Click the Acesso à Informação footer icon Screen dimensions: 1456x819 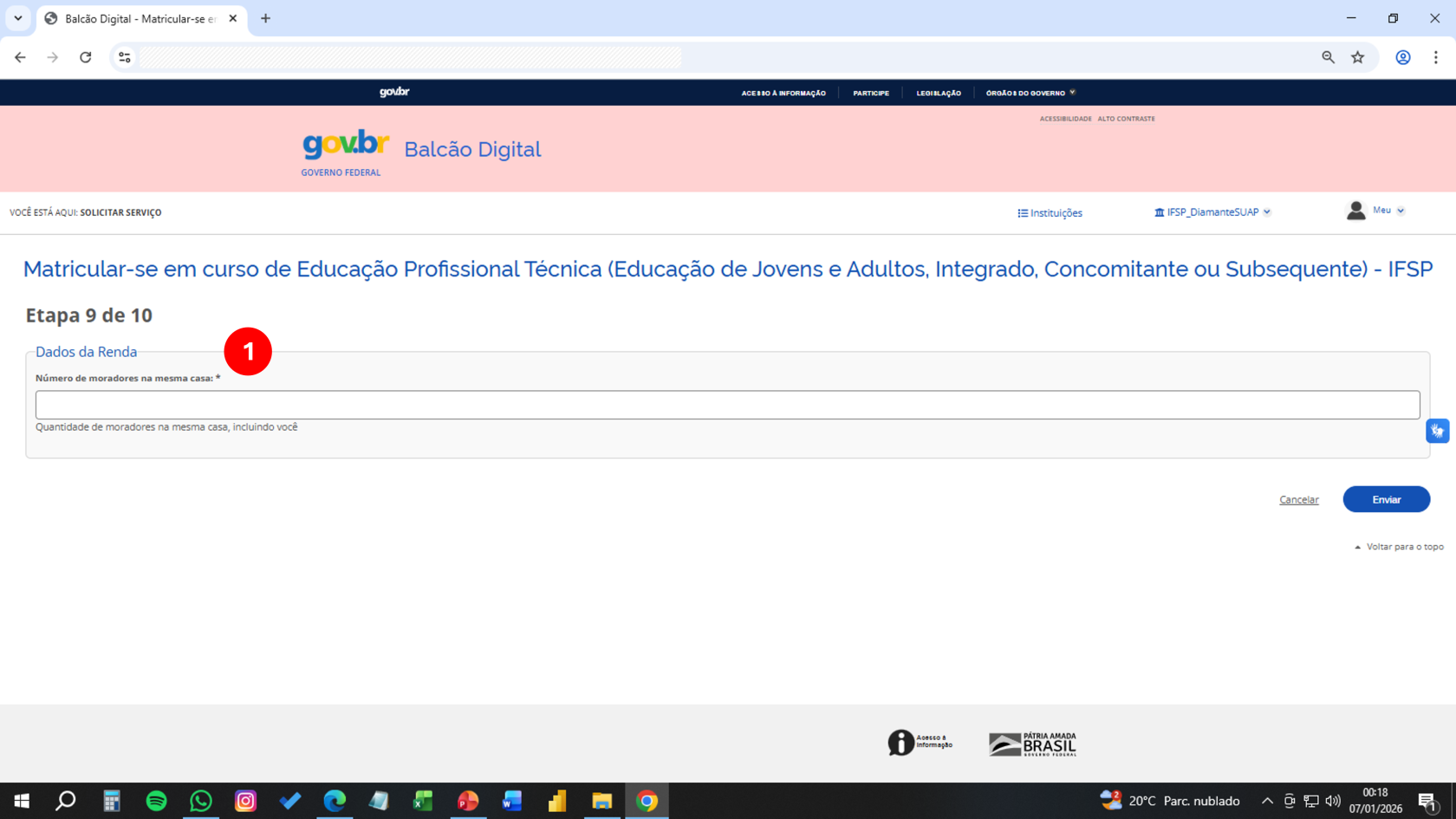point(901,743)
